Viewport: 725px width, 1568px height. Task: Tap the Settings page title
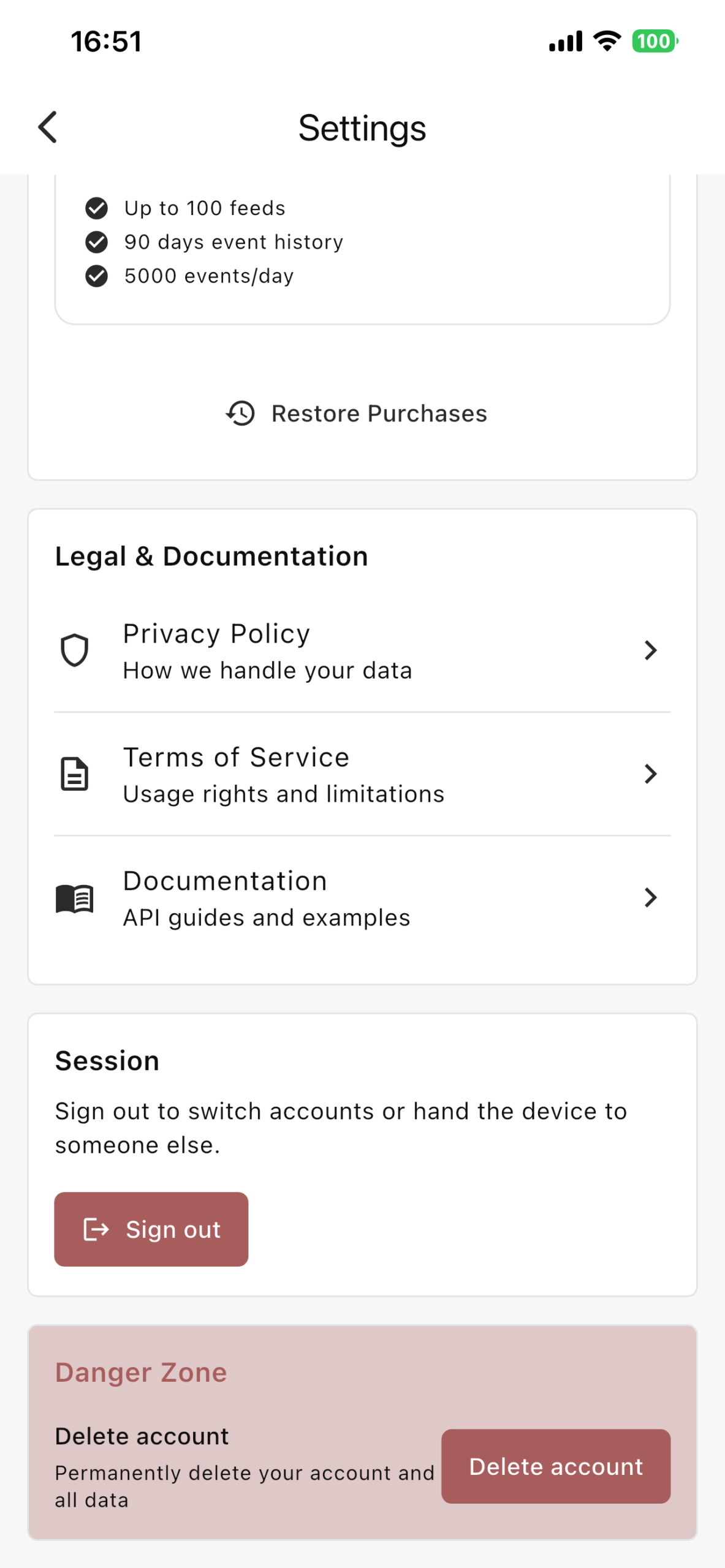362,128
